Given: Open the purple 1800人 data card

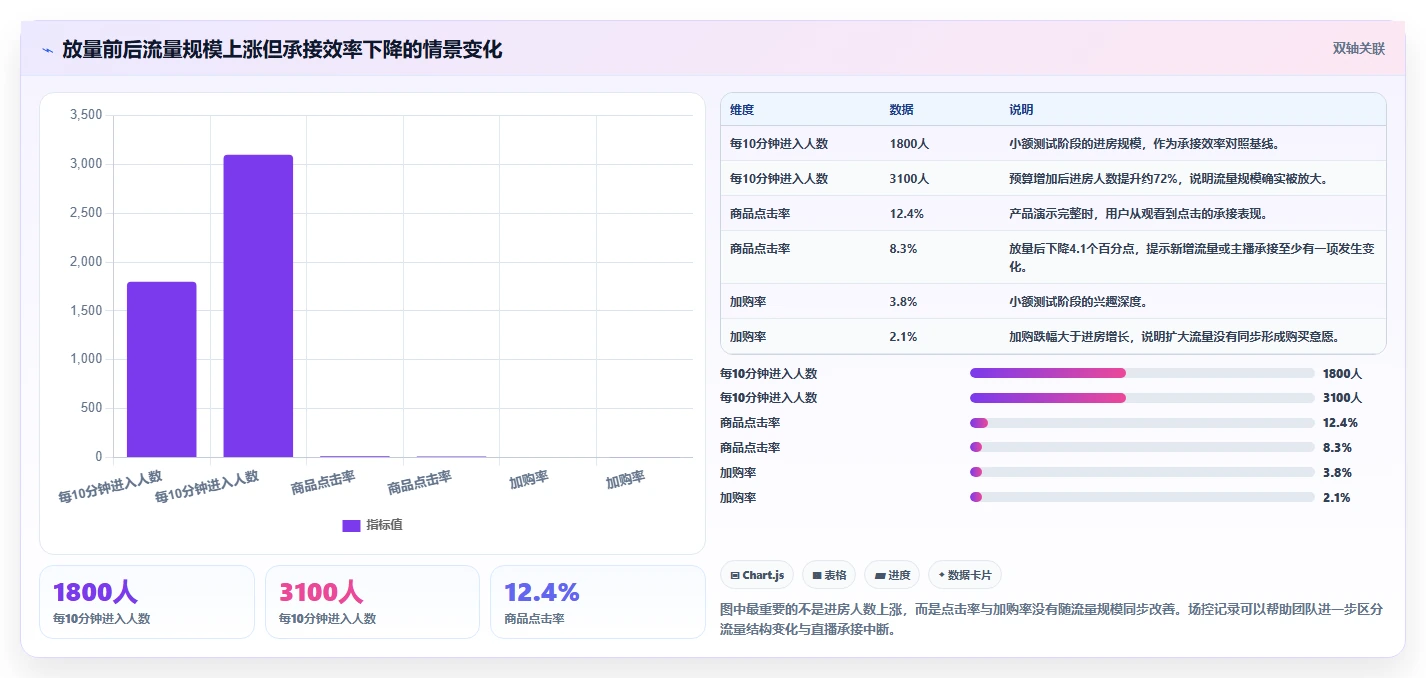Looking at the screenshot, I should click(x=147, y=602).
